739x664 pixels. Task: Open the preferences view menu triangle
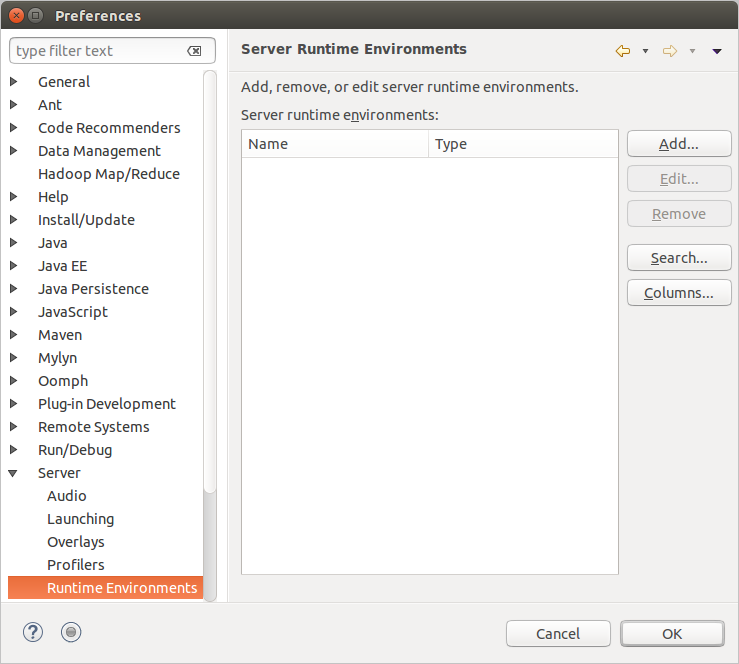[717, 51]
